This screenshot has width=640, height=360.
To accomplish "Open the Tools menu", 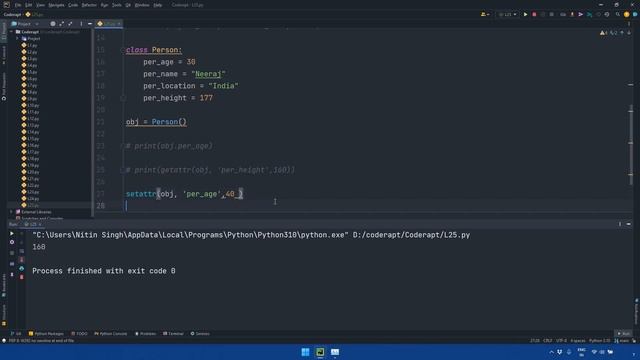I will (x=117, y=5).
